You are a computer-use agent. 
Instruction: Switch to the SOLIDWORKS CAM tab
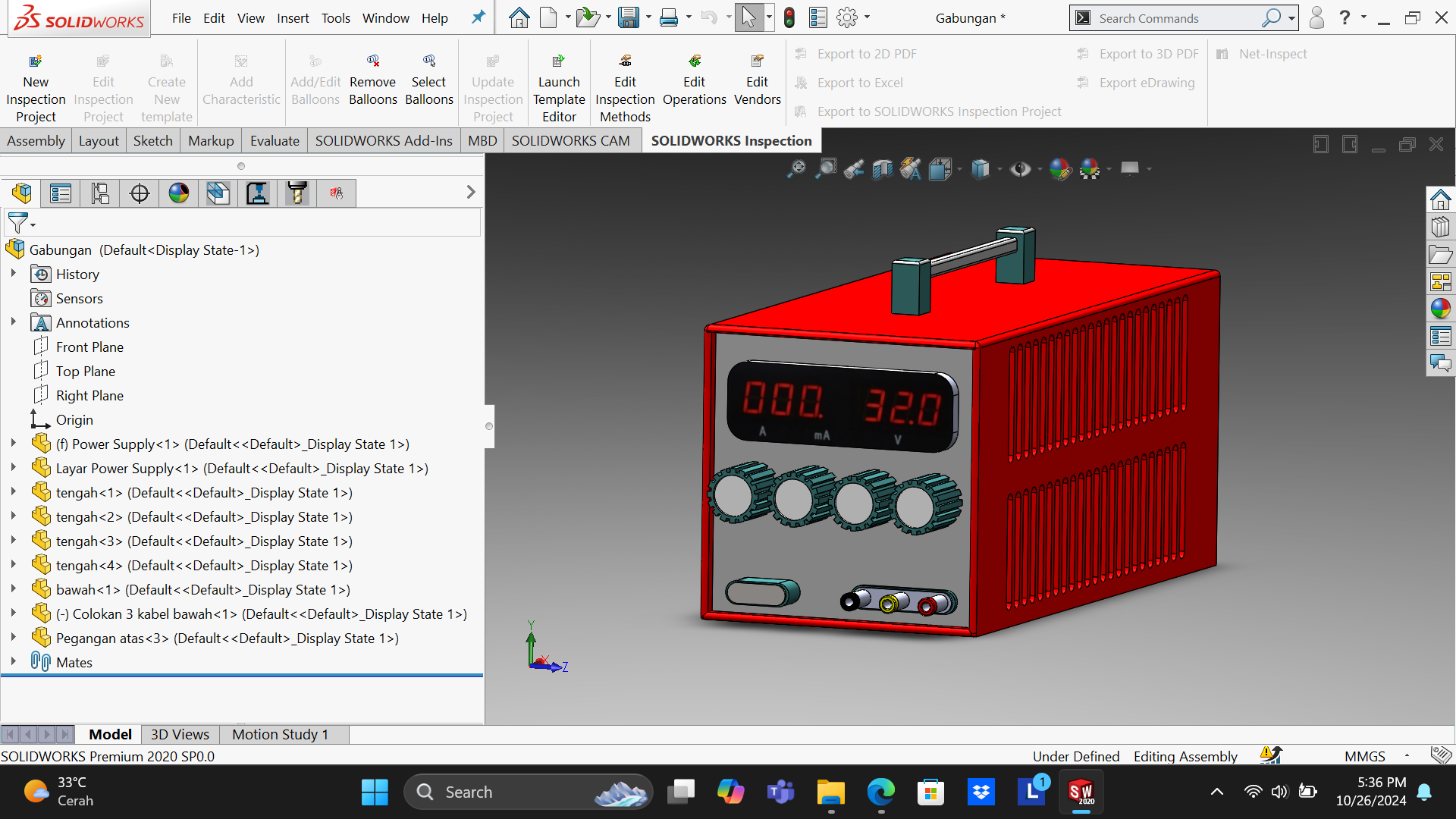click(571, 140)
